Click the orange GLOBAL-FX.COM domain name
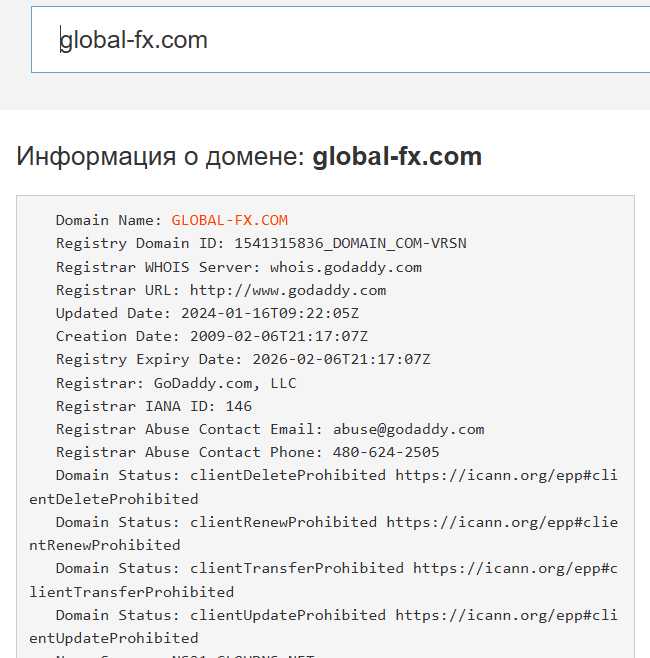This screenshot has width=650, height=658. coord(229,220)
